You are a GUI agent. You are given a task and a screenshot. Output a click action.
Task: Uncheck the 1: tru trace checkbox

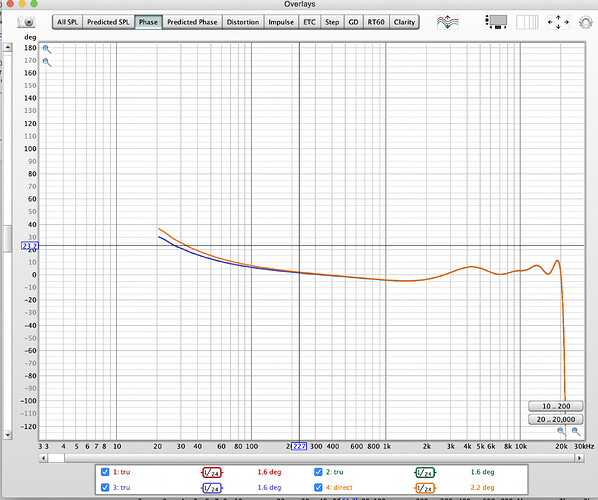[x=105, y=472]
